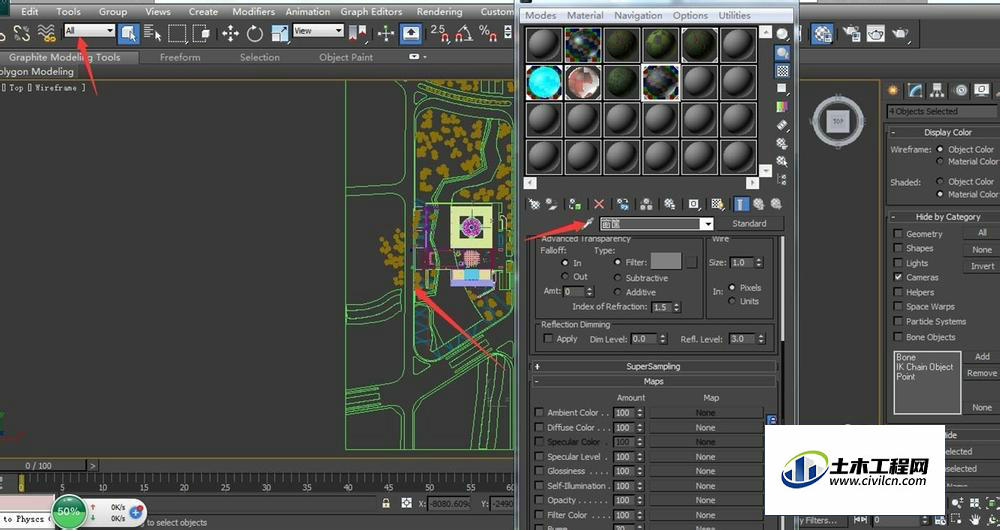
Task: Click the Make Material Copy icon
Action: pos(622,204)
